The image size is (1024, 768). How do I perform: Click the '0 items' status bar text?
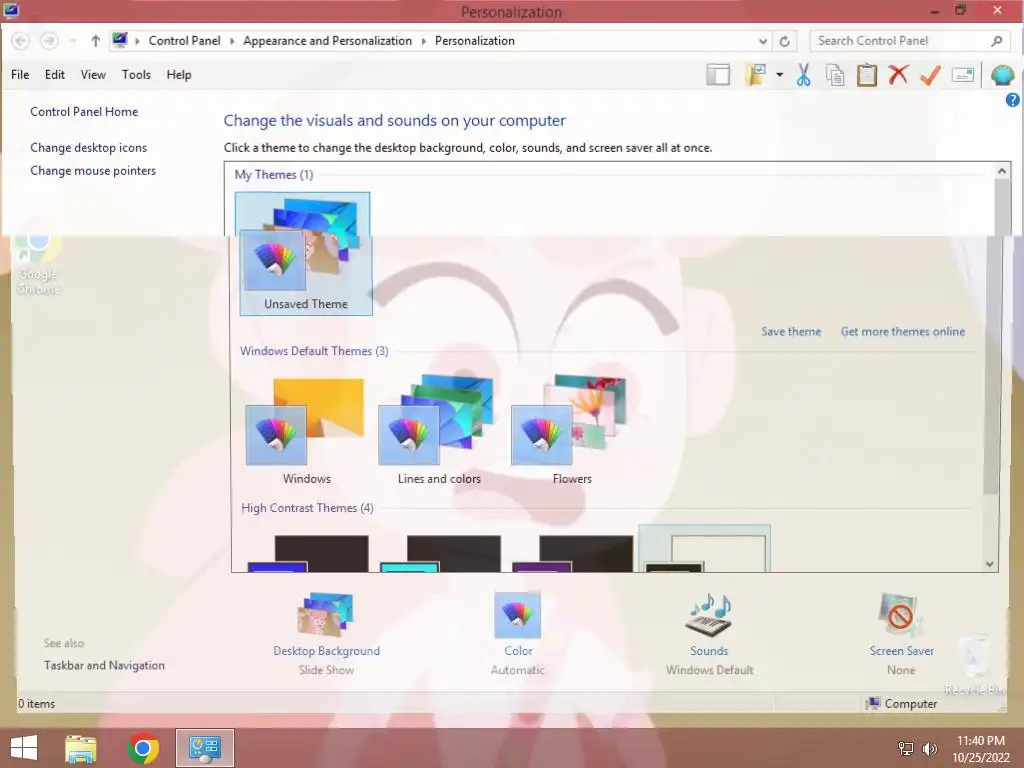(37, 703)
